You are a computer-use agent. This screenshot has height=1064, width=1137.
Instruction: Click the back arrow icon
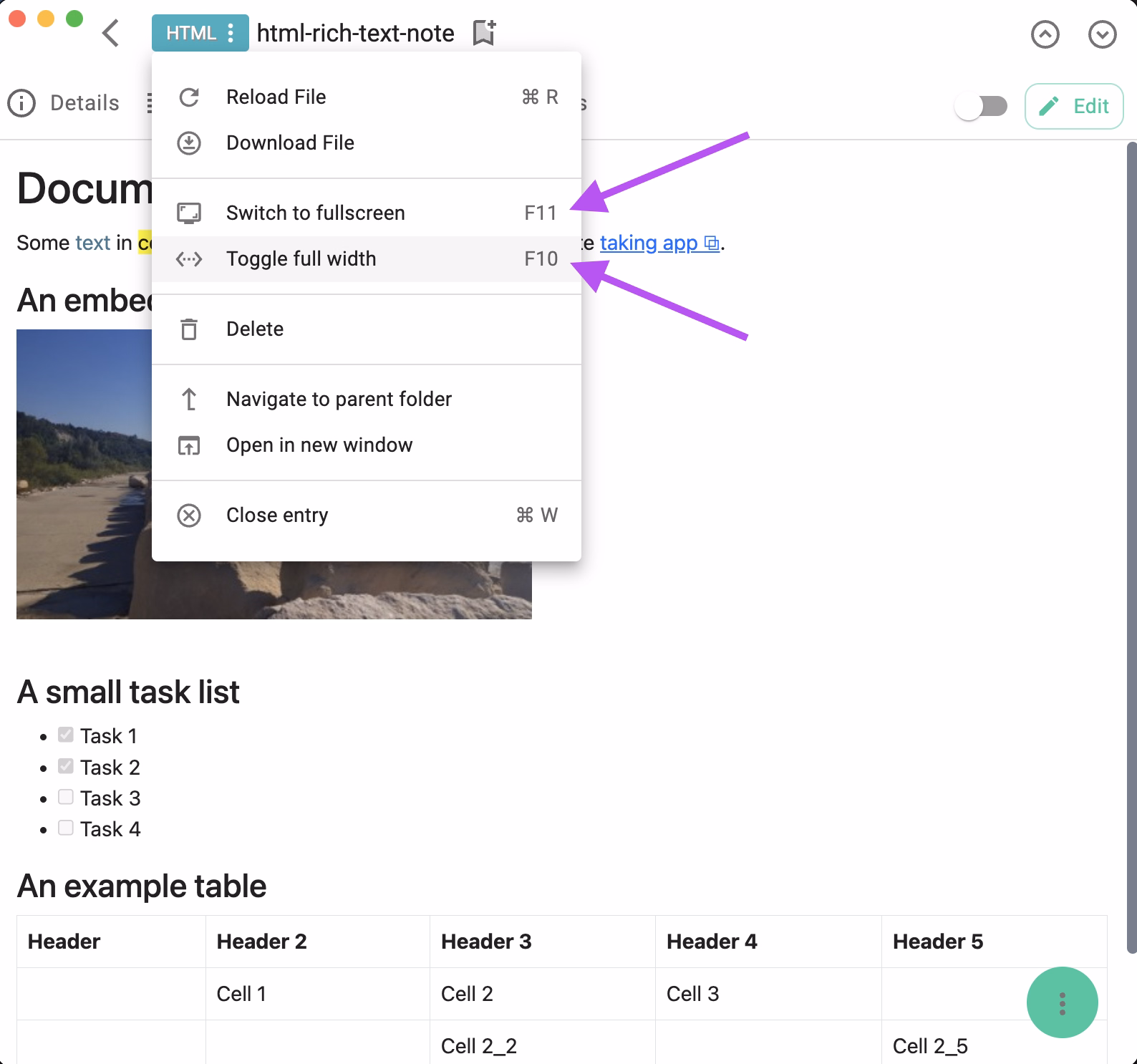111,33
